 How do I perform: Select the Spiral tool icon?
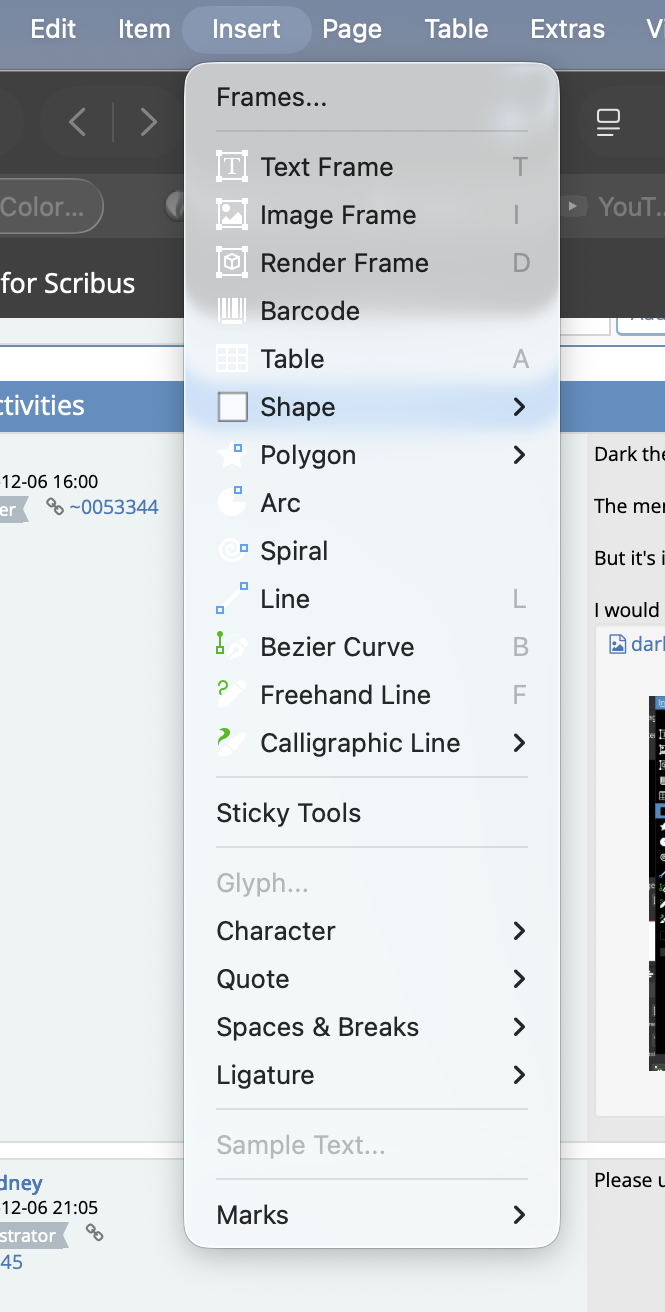point(232,551)
